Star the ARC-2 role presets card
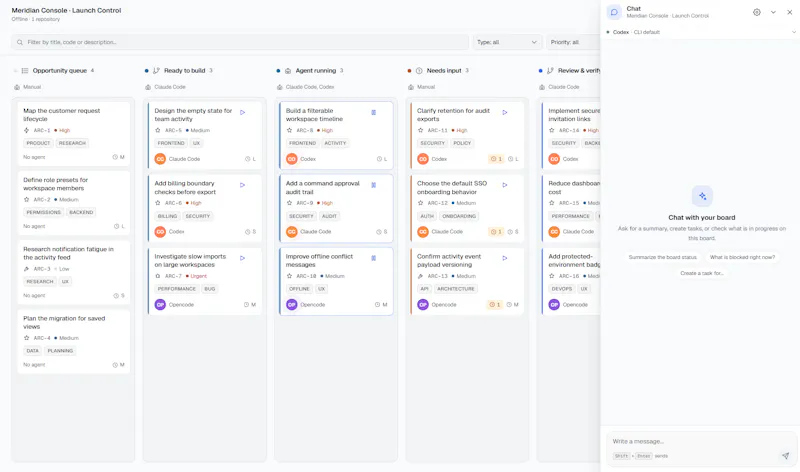 pyautogui.click(x=27, y=200)
